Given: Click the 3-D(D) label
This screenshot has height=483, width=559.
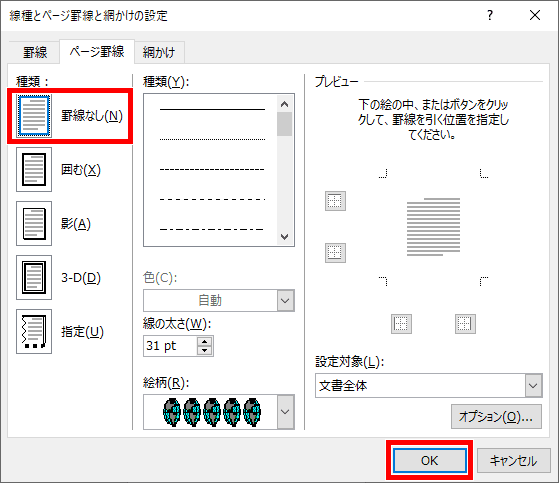Looking at the screenshot, I should (x=81, y=277).
